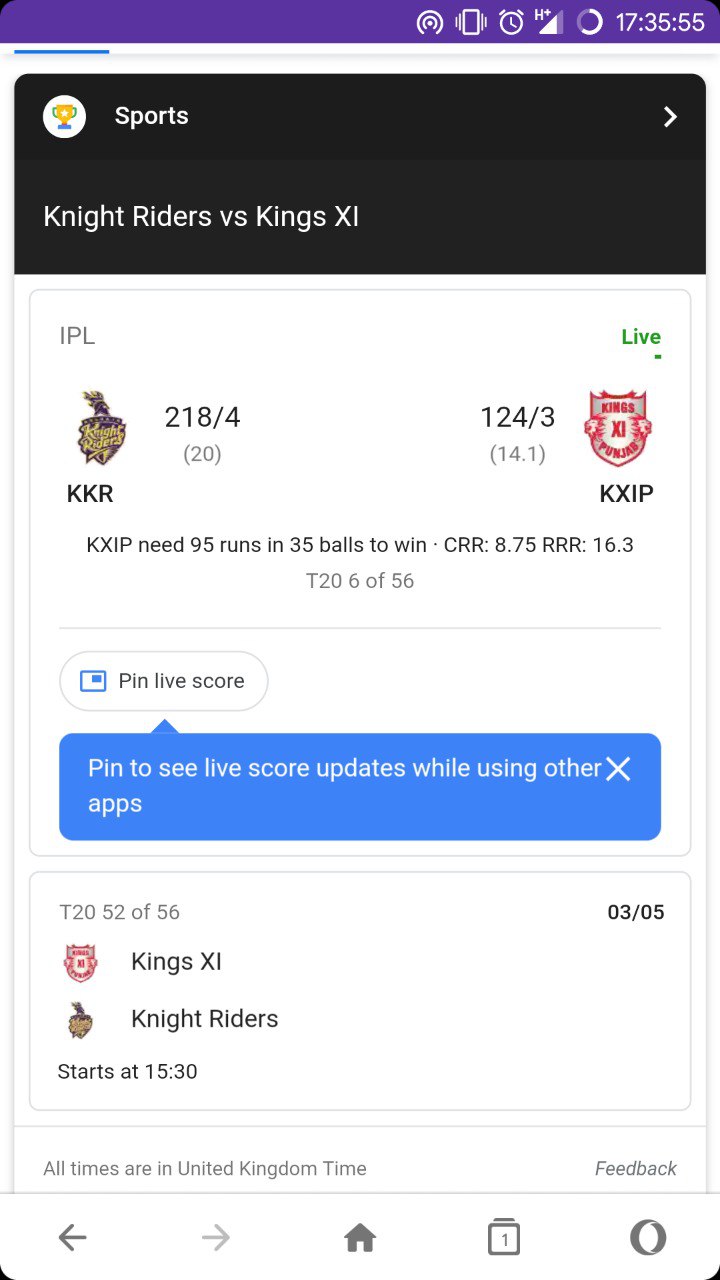The height and width of the screenshot is (1280, 720).
Task: Tap the Sports trophy icon
Action: tap(64, 116)
